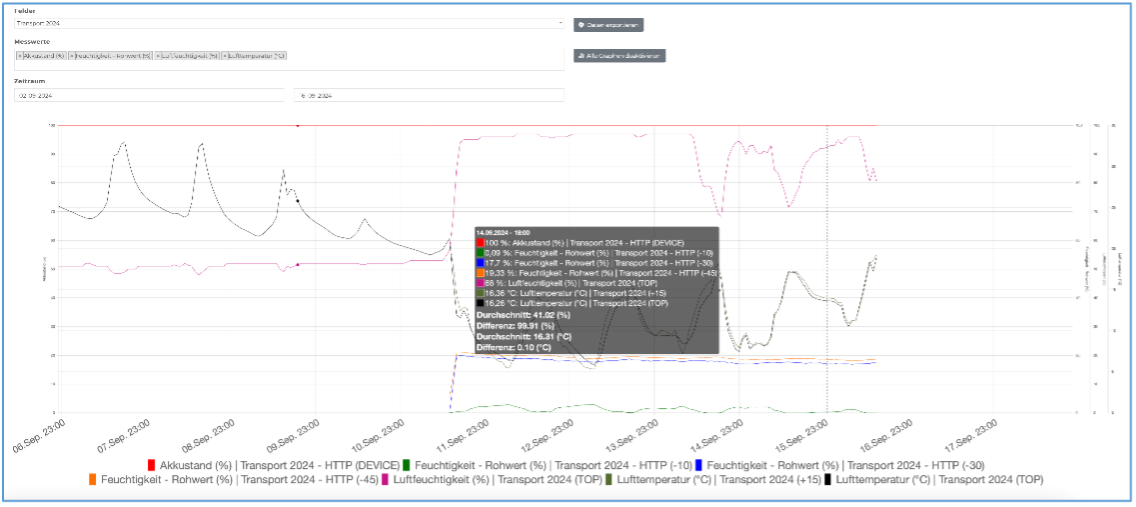The width and height of the screenshot is (1136, 507).
Task: Click the Zeitraum section label
Action: pyautogui.click(x=28, y=81)
